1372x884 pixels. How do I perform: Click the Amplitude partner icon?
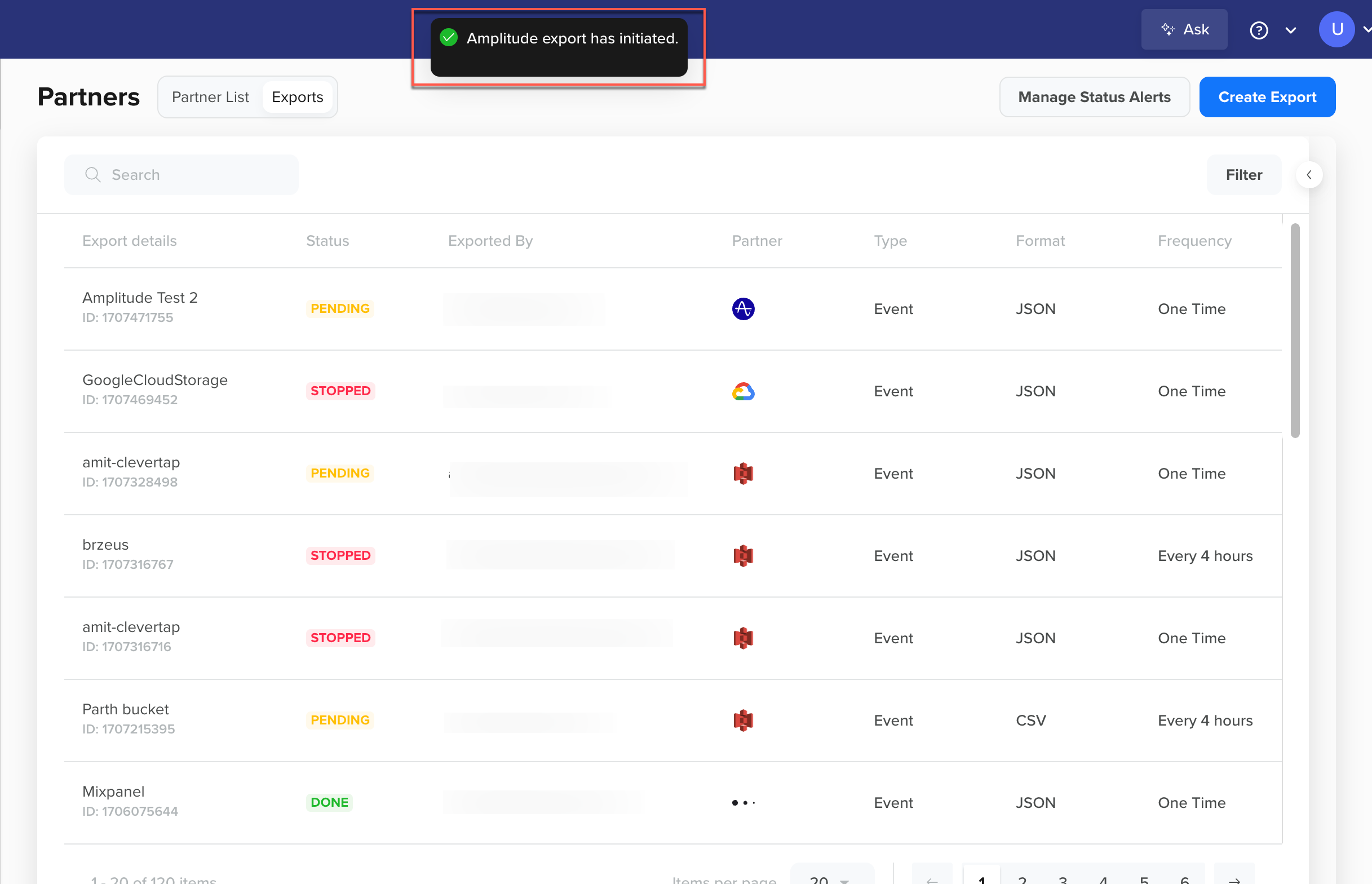coord(743,308)
